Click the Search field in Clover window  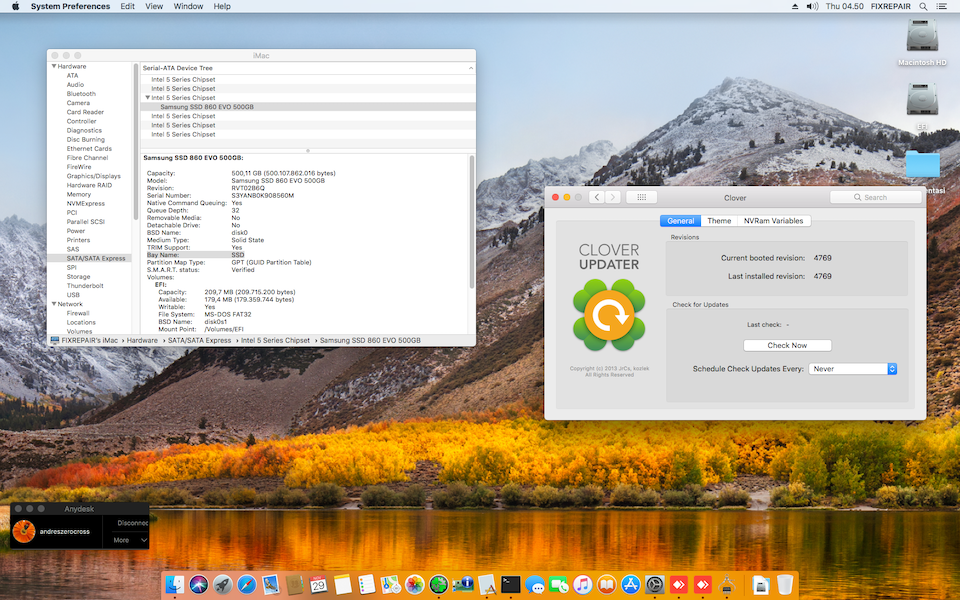click(x=876, y=197)
